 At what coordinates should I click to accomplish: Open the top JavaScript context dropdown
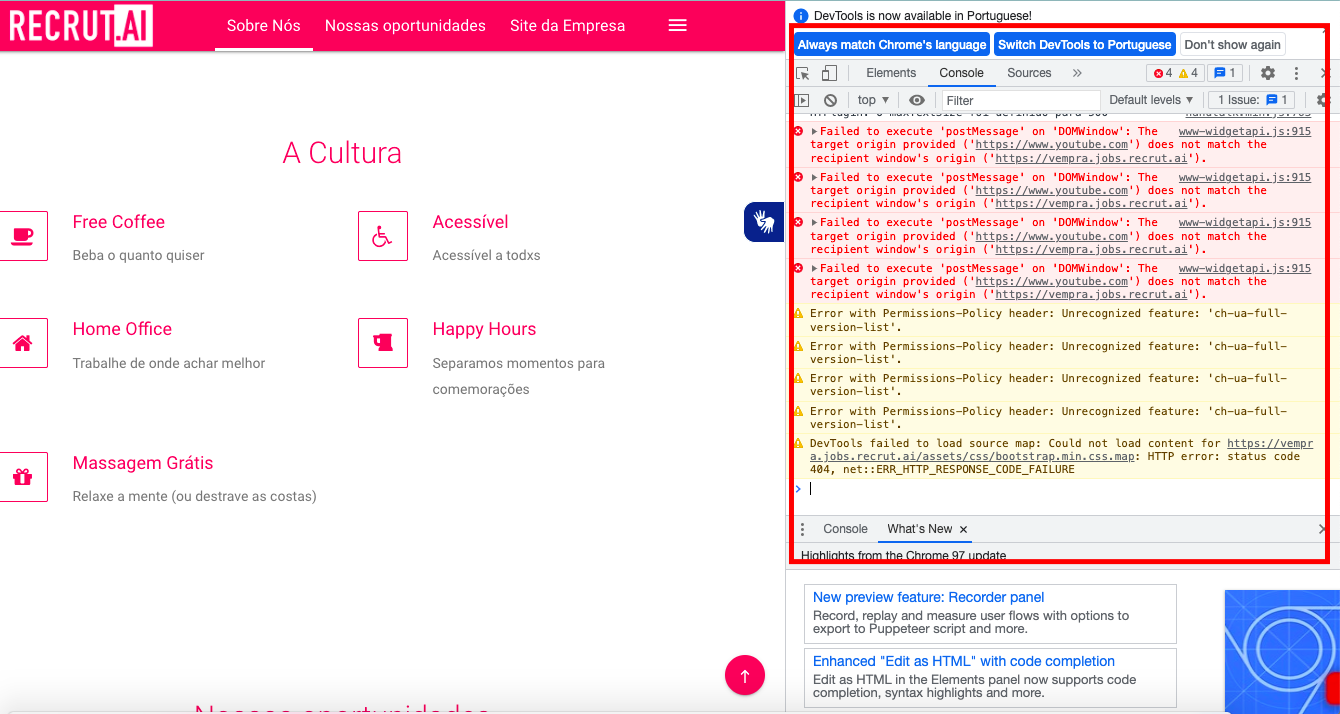point(872,100)
